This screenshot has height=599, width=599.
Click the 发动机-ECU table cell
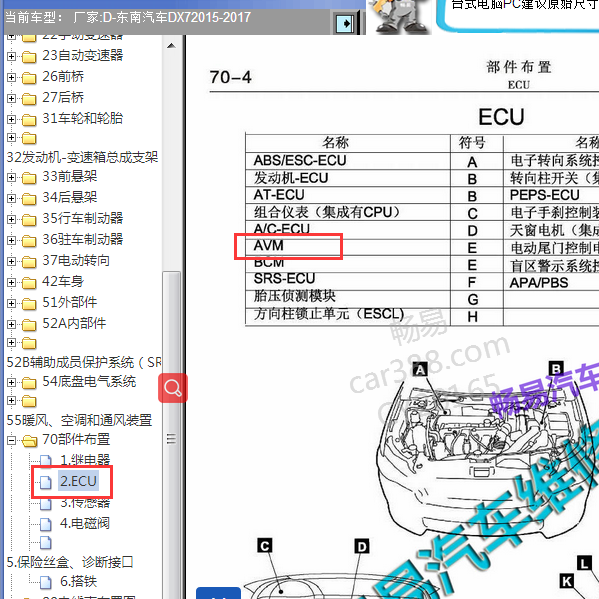(347, 178)
